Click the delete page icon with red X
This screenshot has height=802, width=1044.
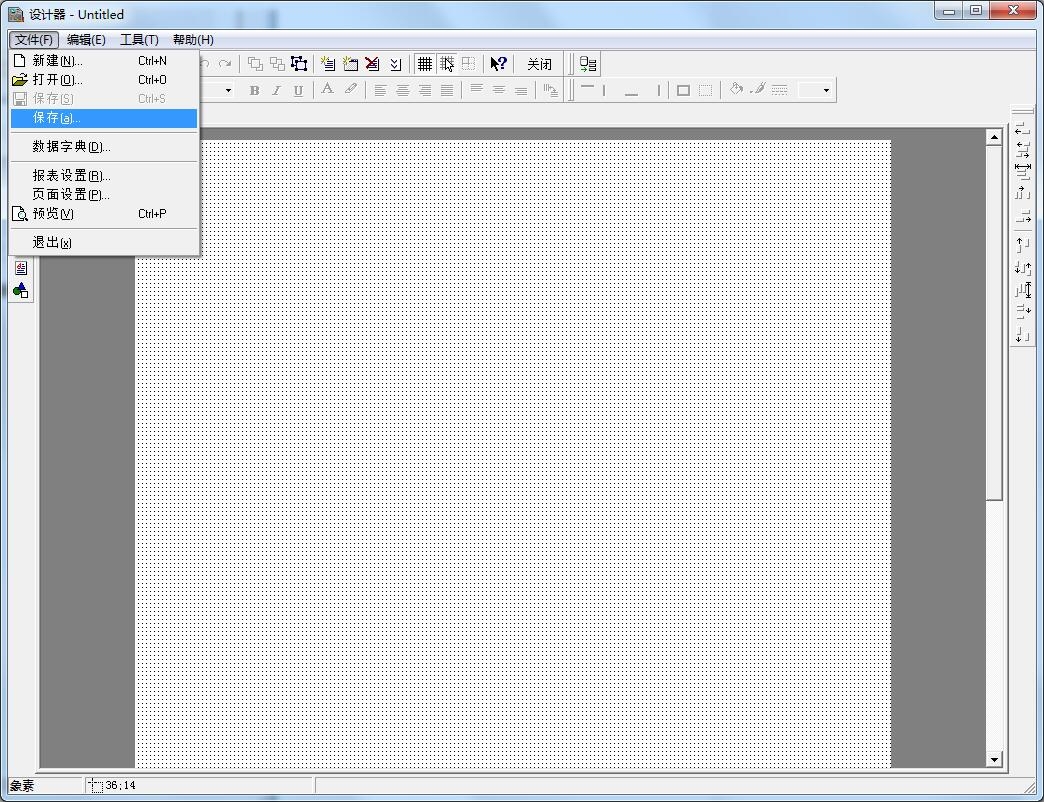pos(372,64)
